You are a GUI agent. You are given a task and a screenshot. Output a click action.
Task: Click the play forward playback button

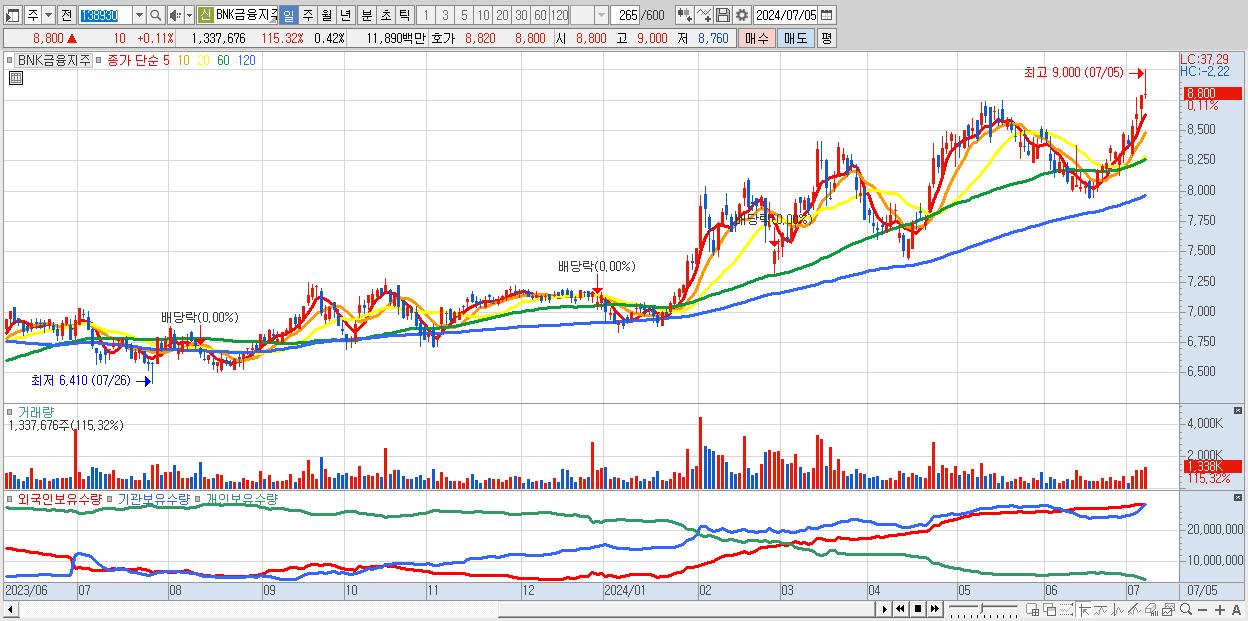tap(885, 609)
